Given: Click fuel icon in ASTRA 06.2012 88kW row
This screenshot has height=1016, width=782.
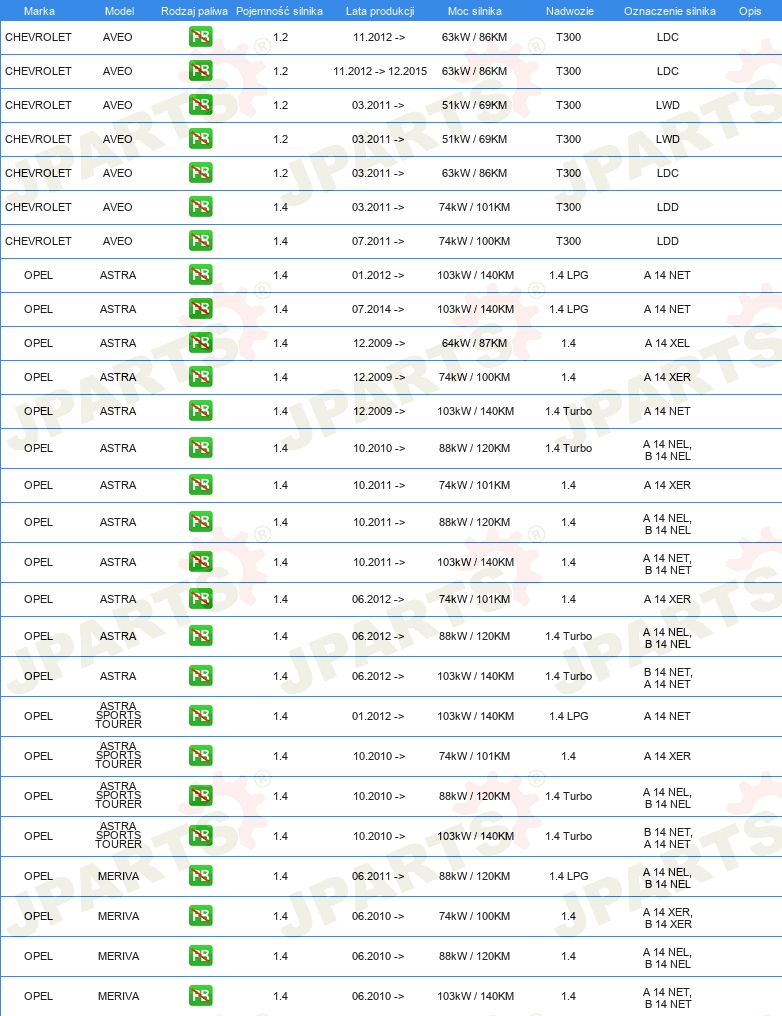Looking at the screenshot, I should point(201,636).
